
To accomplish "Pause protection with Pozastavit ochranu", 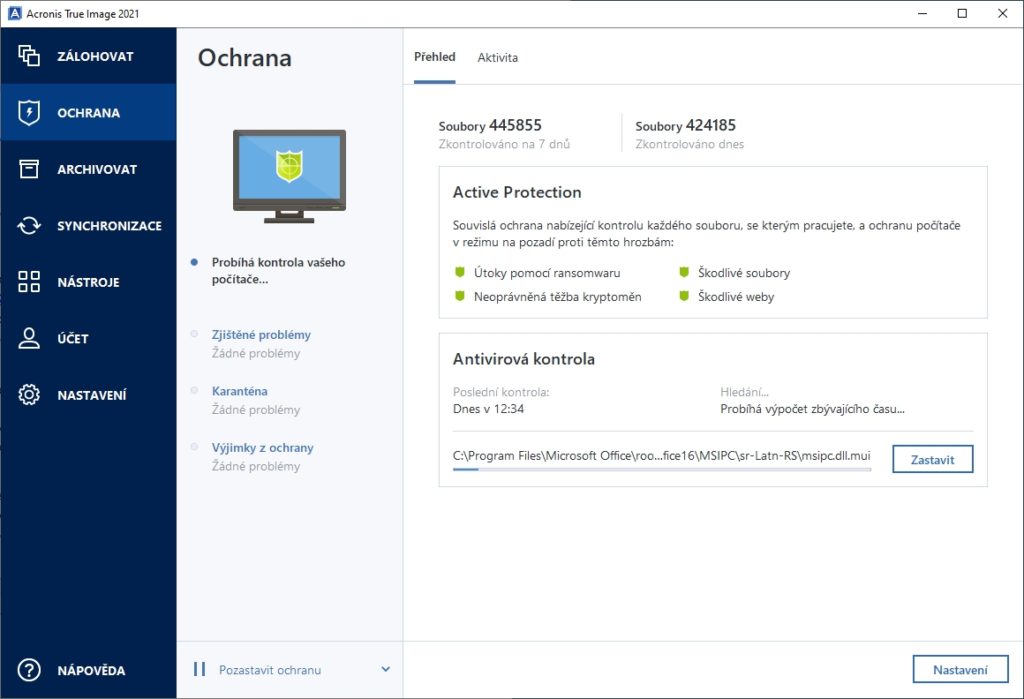I will click(269, 670).
